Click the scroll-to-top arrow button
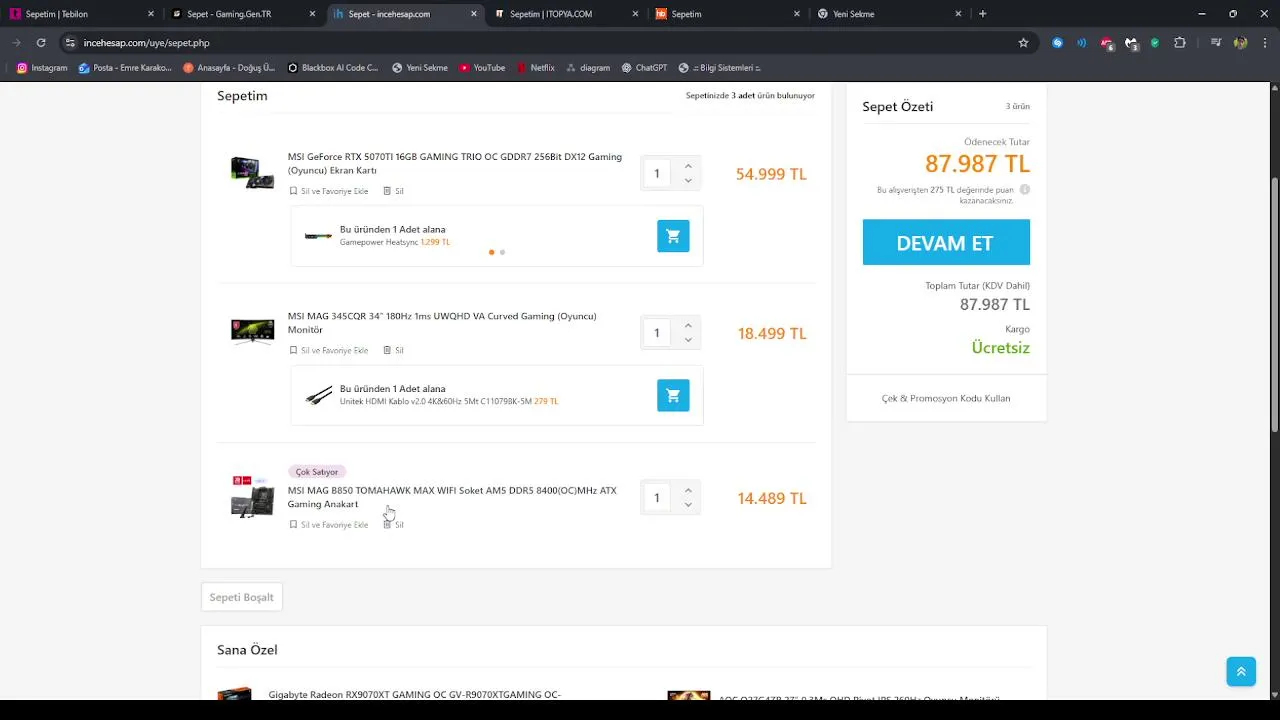Image resolution: width=1280 pixels, height=720 pixels. (1241, 671)
